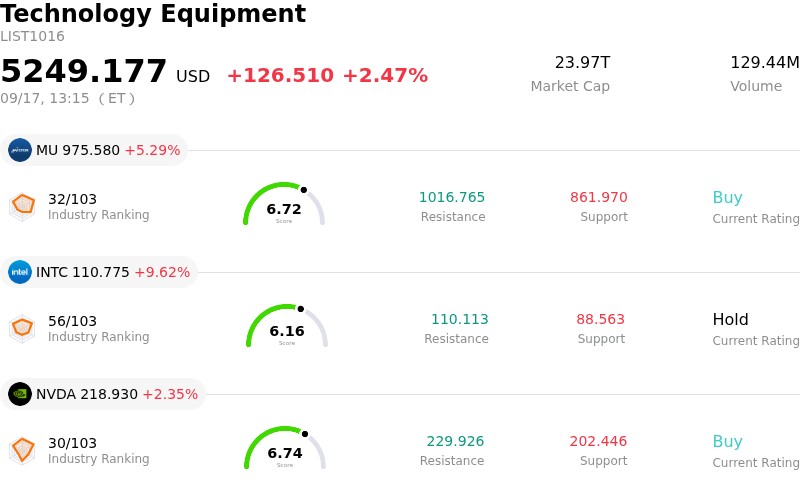800x488 pixels.
Task: Click INTC support value 88.563
Action: point(601,319)
